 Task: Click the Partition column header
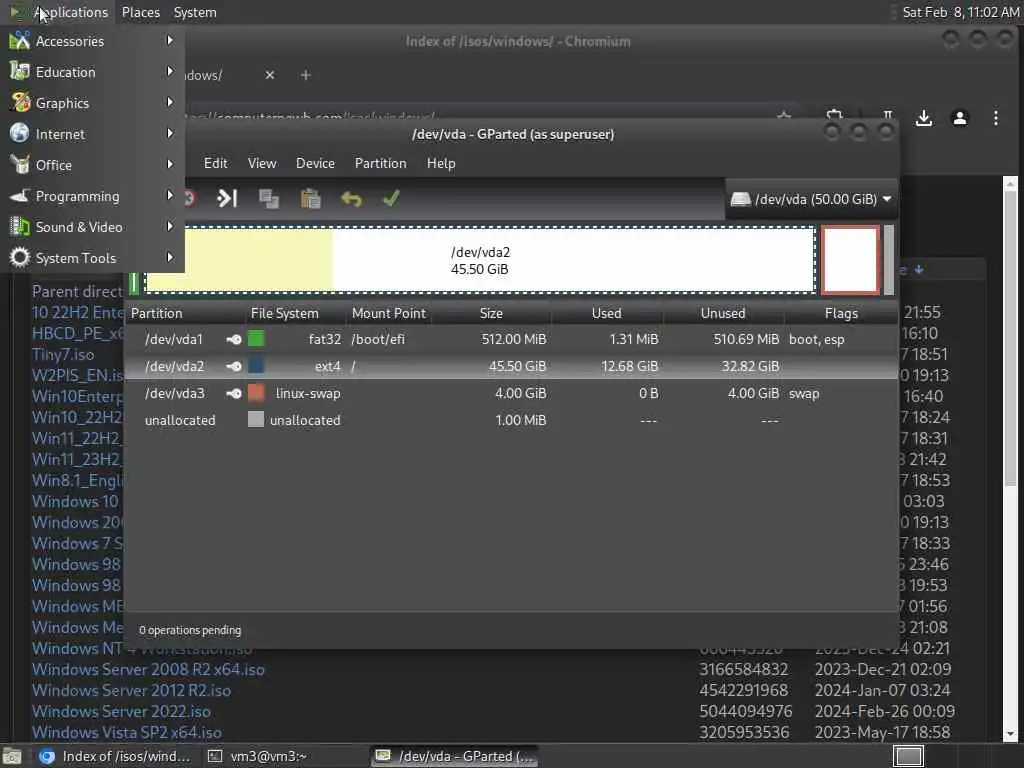[x=157, y=313]
